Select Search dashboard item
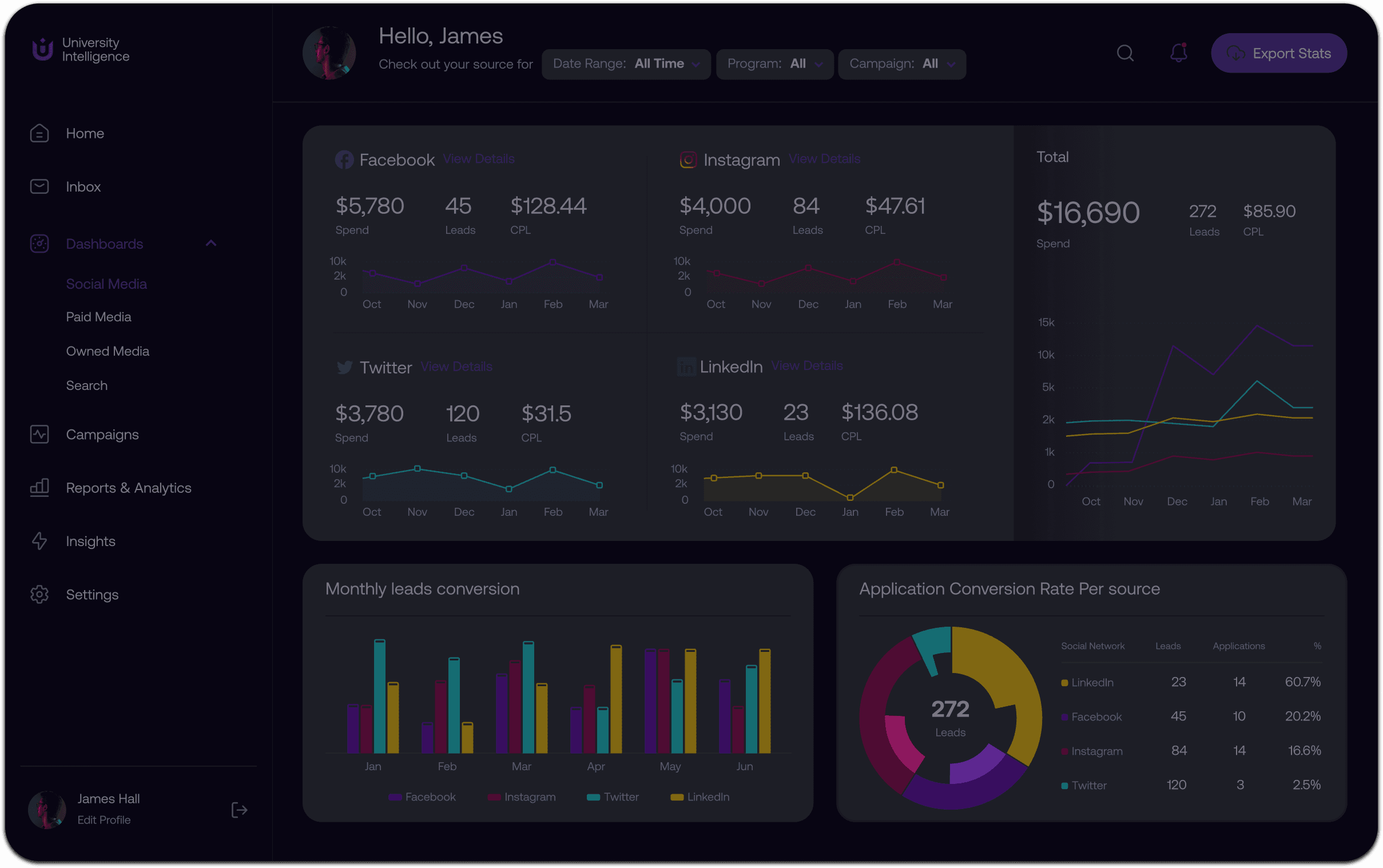 (x=86, y=386)
